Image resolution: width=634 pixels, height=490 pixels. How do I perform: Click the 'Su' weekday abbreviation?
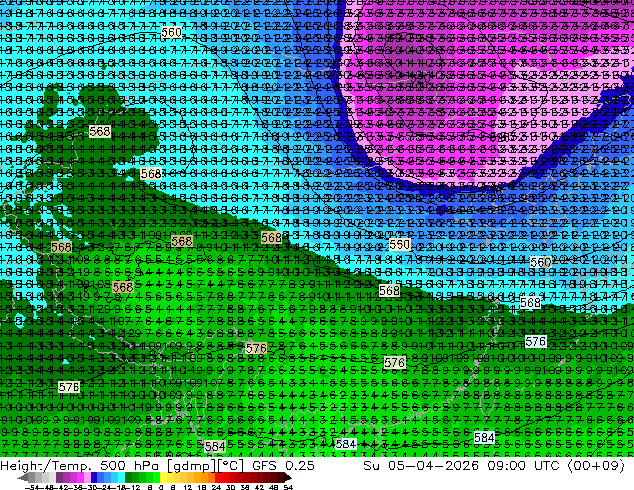point(372,465)
